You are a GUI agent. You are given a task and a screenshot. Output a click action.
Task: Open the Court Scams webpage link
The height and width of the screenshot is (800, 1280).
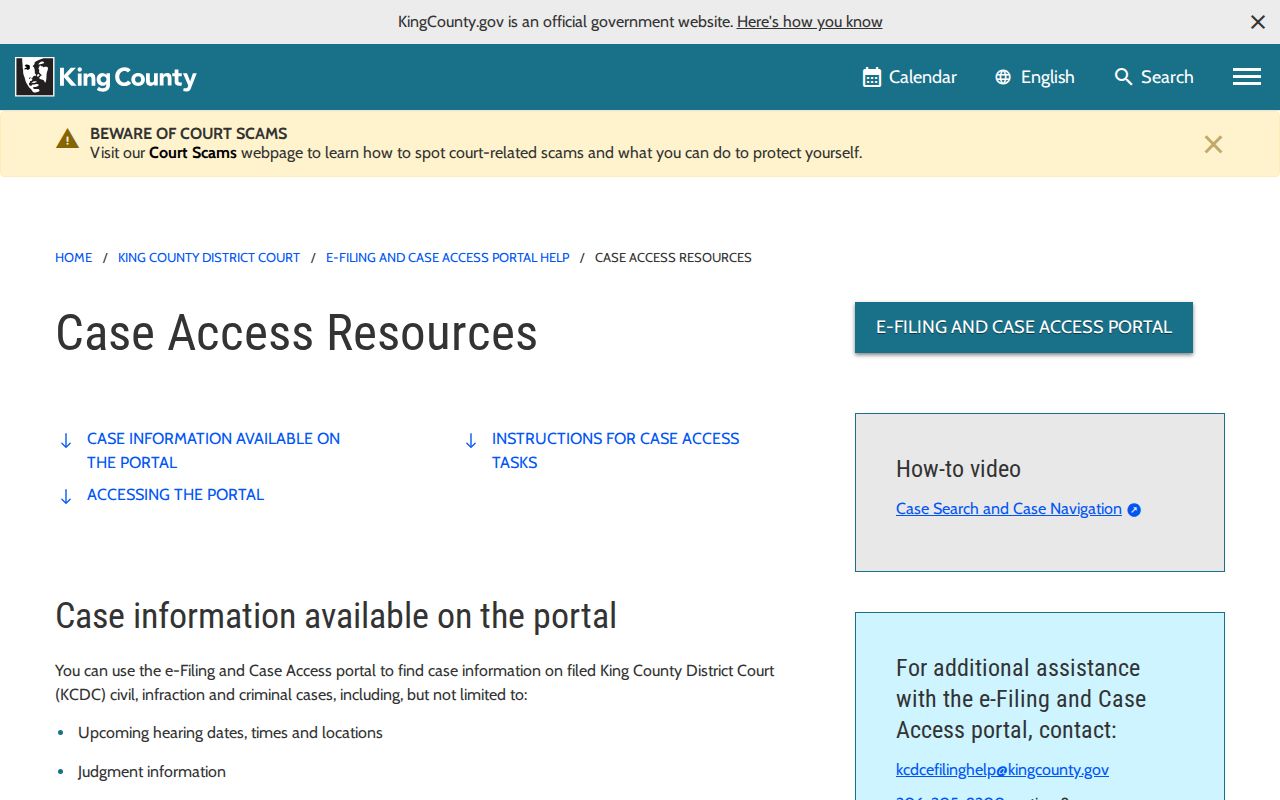(x=193, y=153)
